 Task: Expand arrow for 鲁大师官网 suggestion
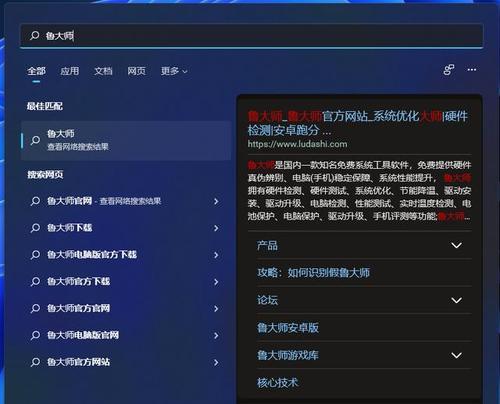click(216, 201)
